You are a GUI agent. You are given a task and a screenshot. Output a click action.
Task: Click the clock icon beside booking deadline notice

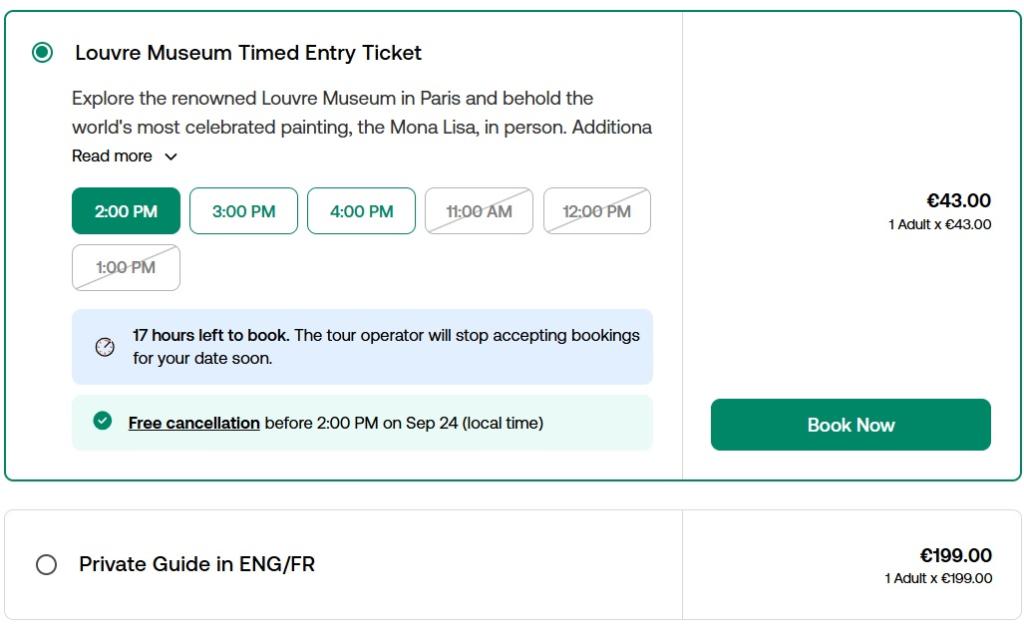pos(105,347)
